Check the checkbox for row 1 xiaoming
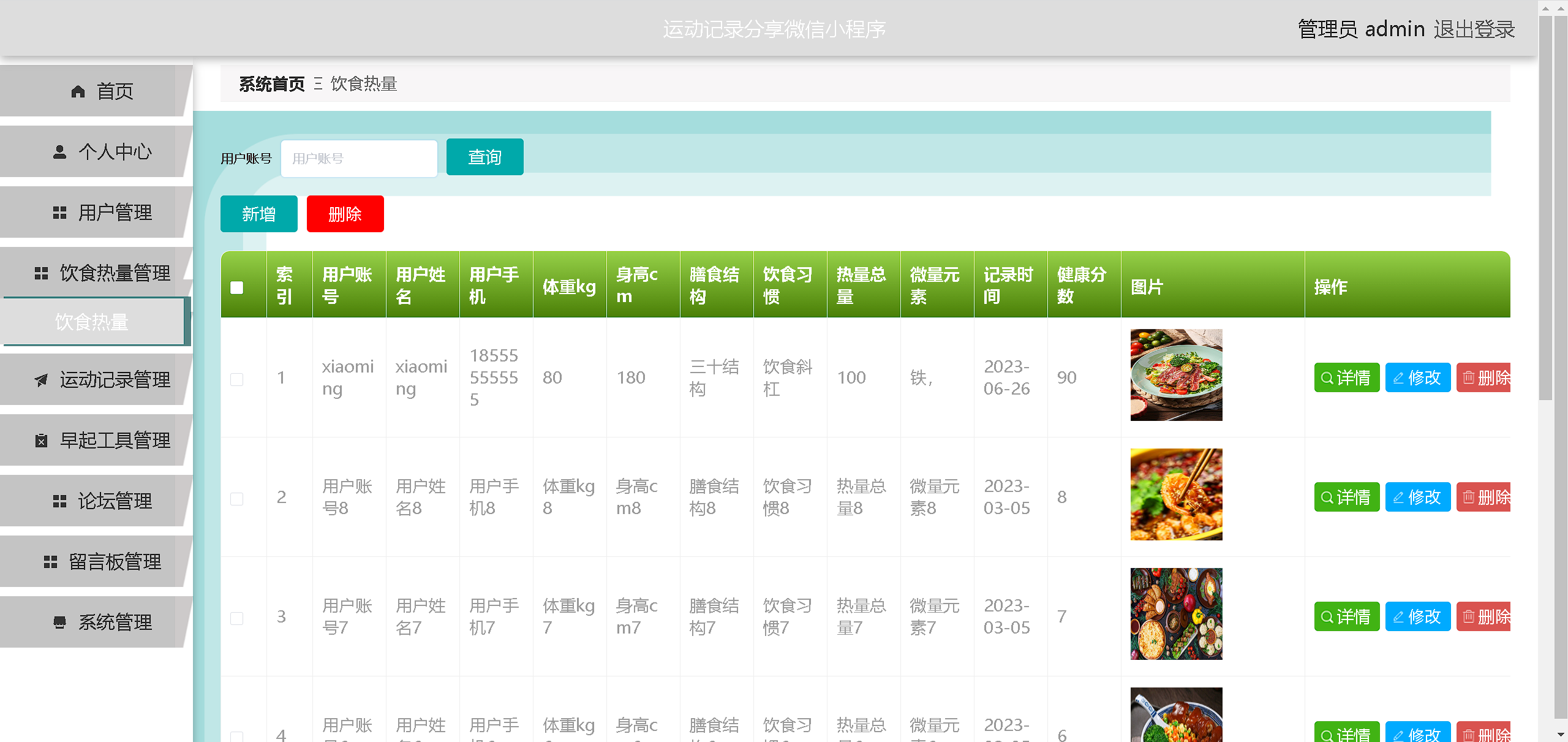 (237, 379)
